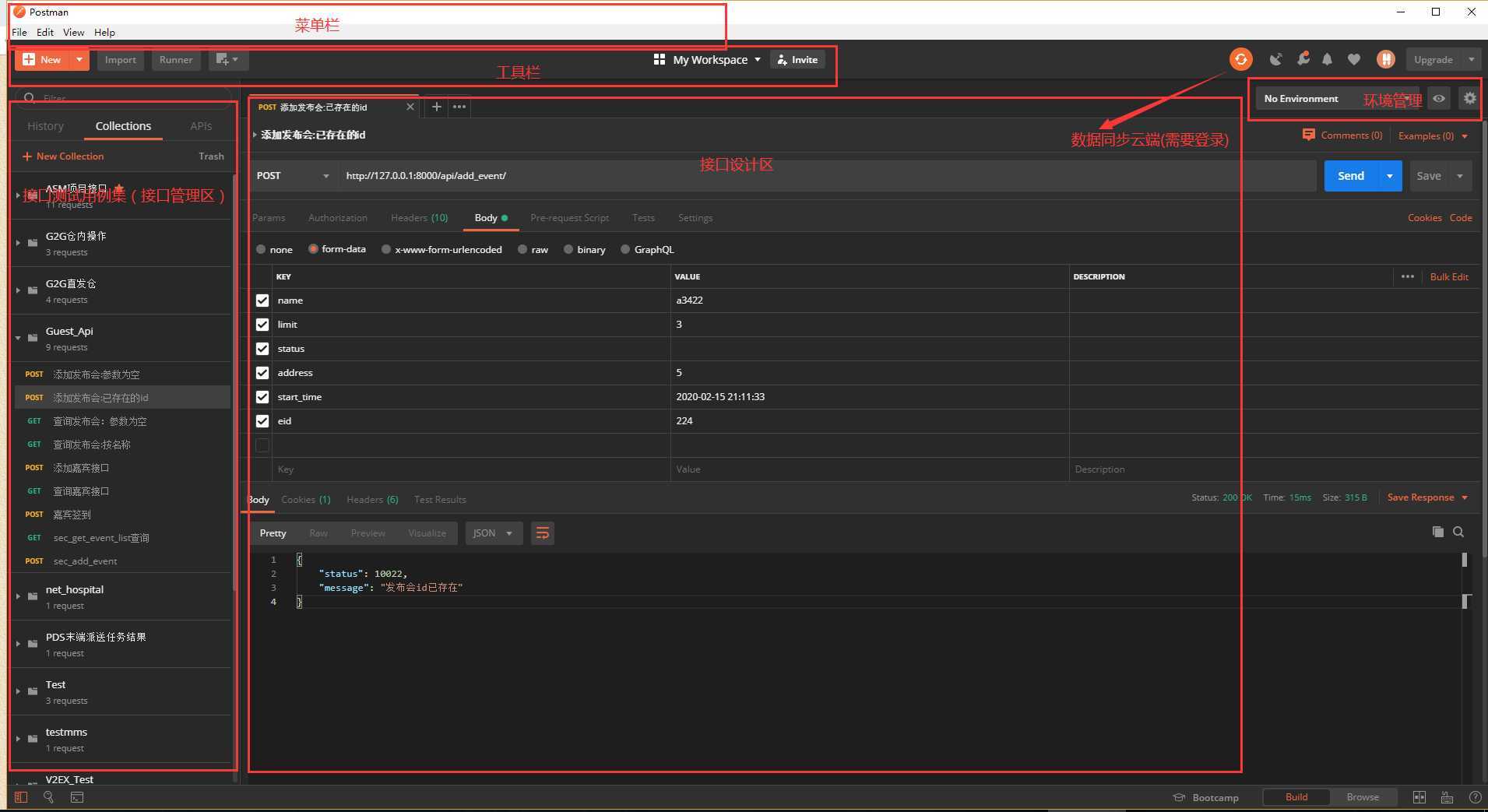Open new window icon in toolbar

click(x=227, y=59)
